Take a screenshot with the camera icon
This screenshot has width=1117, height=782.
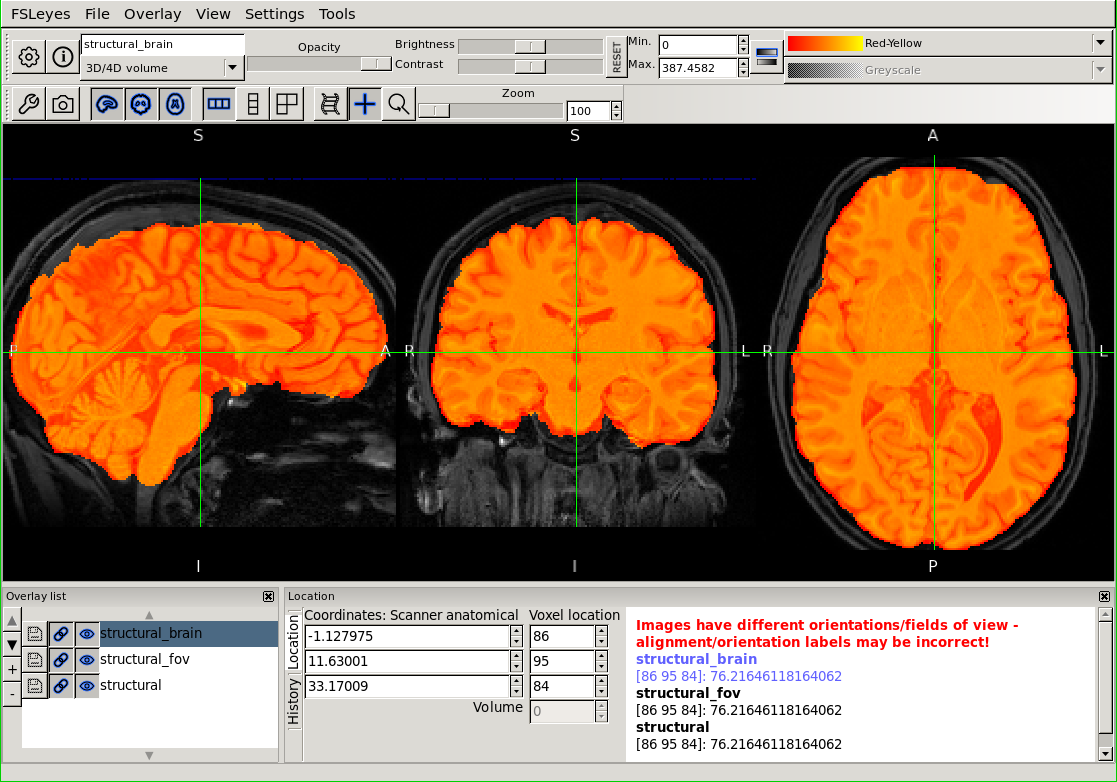click(x=63, y=104)
